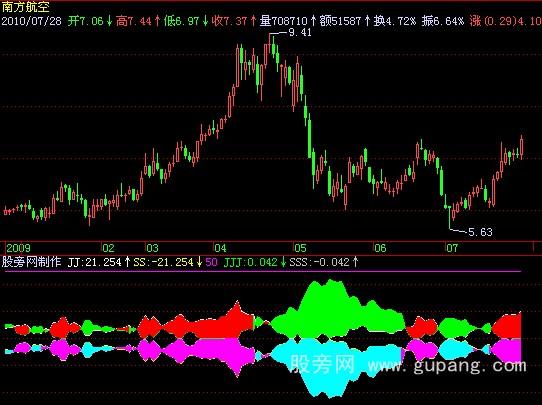
Task: Click the lowest price label 5.63
Action: (x=480, y=232)
